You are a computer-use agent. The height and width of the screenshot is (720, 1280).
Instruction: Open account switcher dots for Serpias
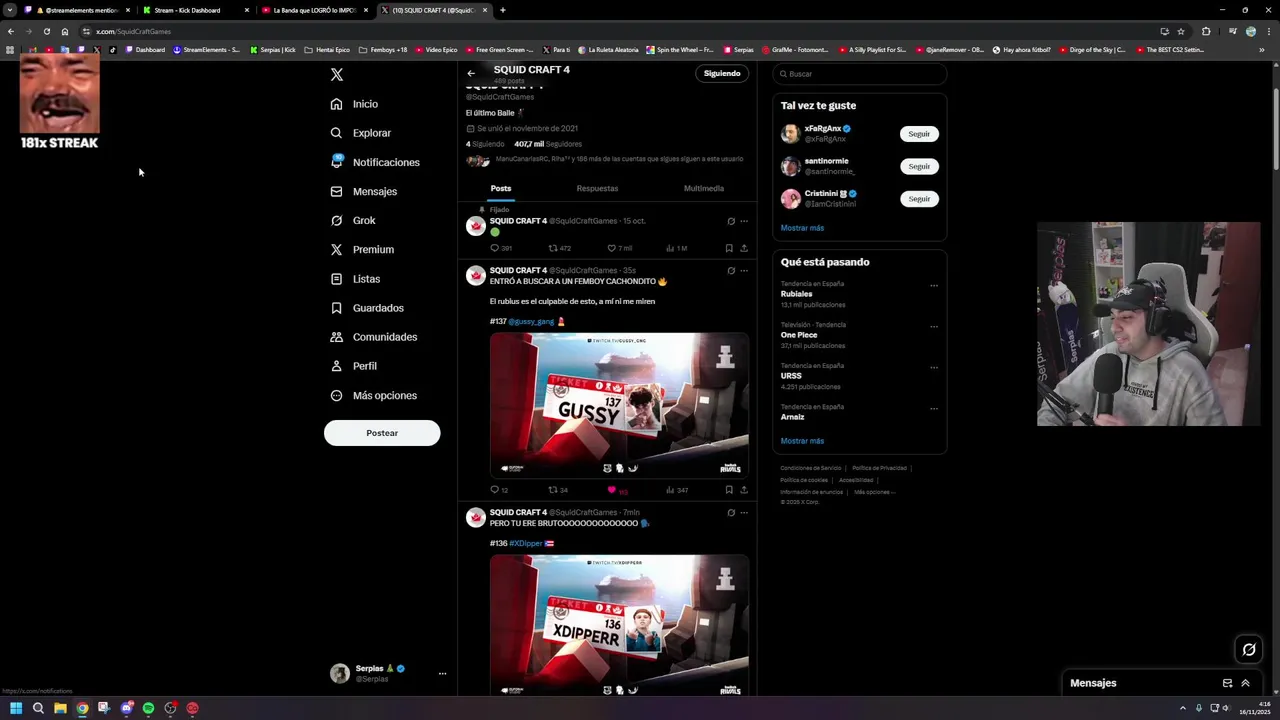(x=442, y=674)
